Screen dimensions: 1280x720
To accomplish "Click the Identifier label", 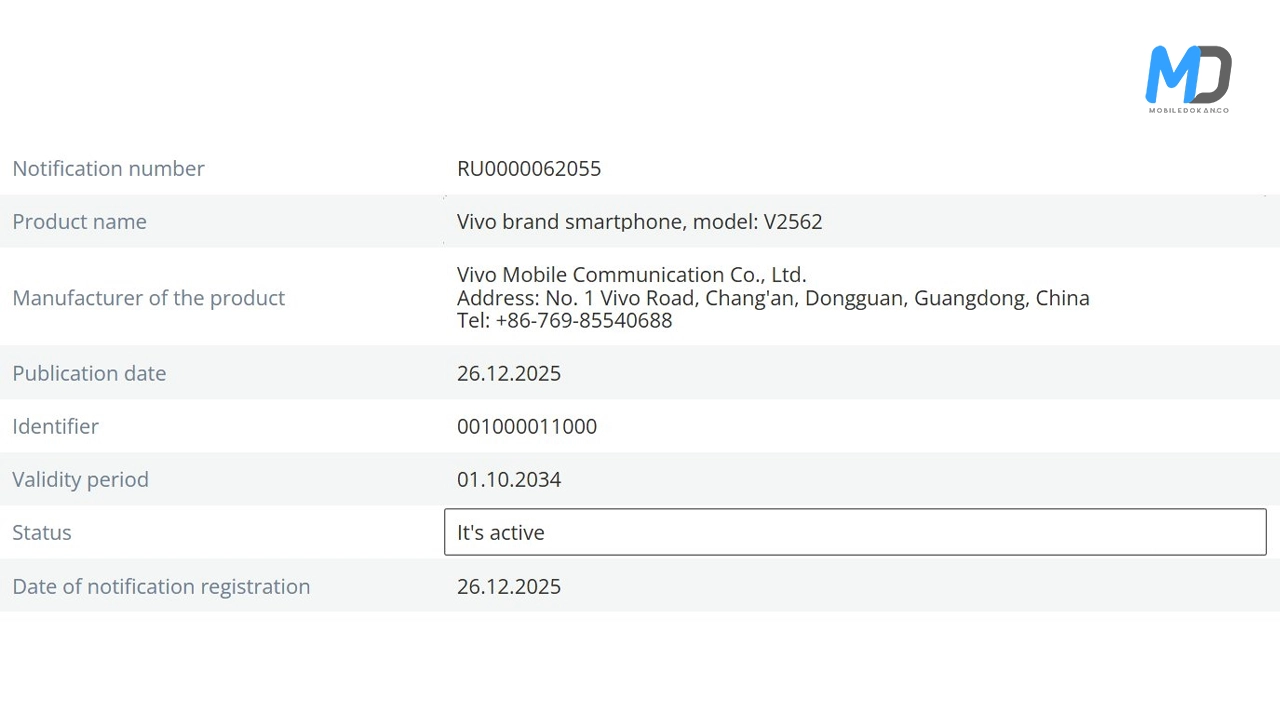I will pyautogui.click(x=55, y=426).
